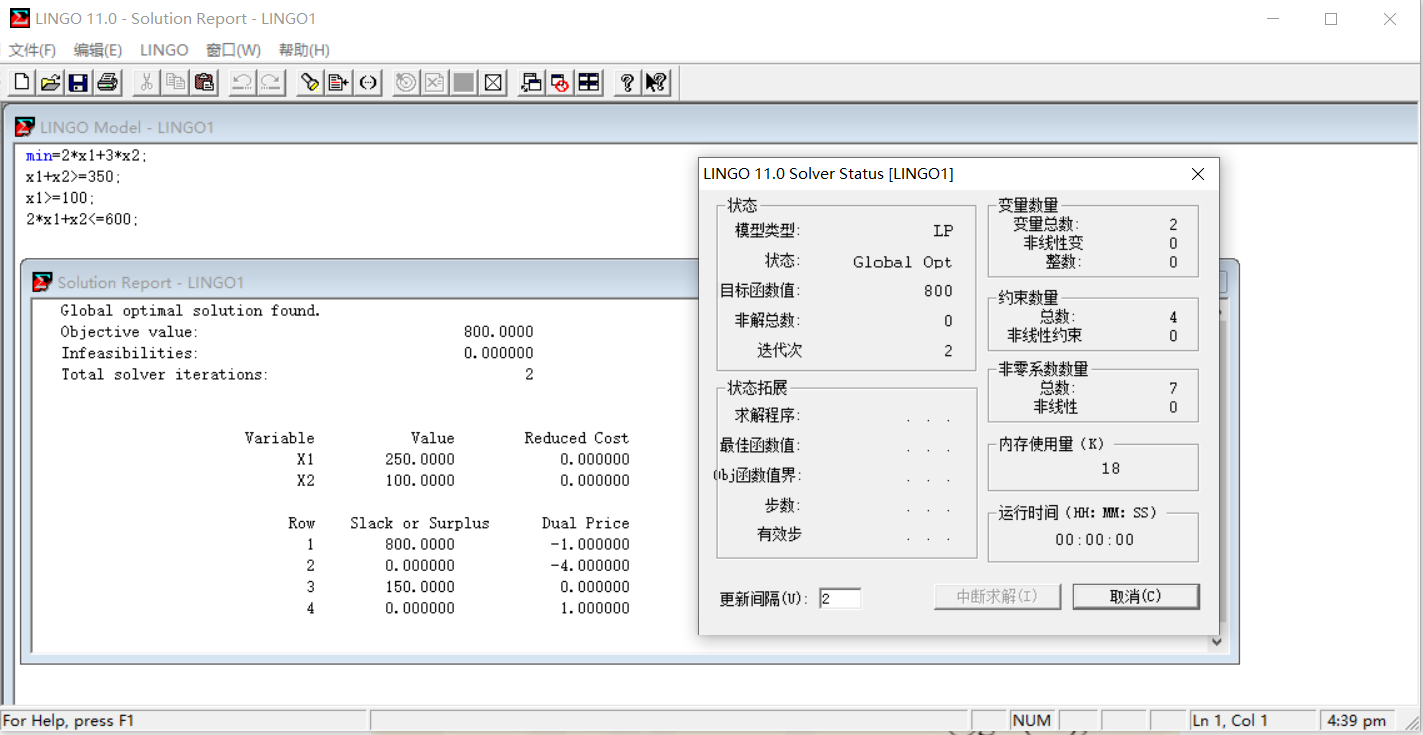The image size is (1423, 735).
Task: Click the Undo arrow icon
Action: [x=242, y=83]
